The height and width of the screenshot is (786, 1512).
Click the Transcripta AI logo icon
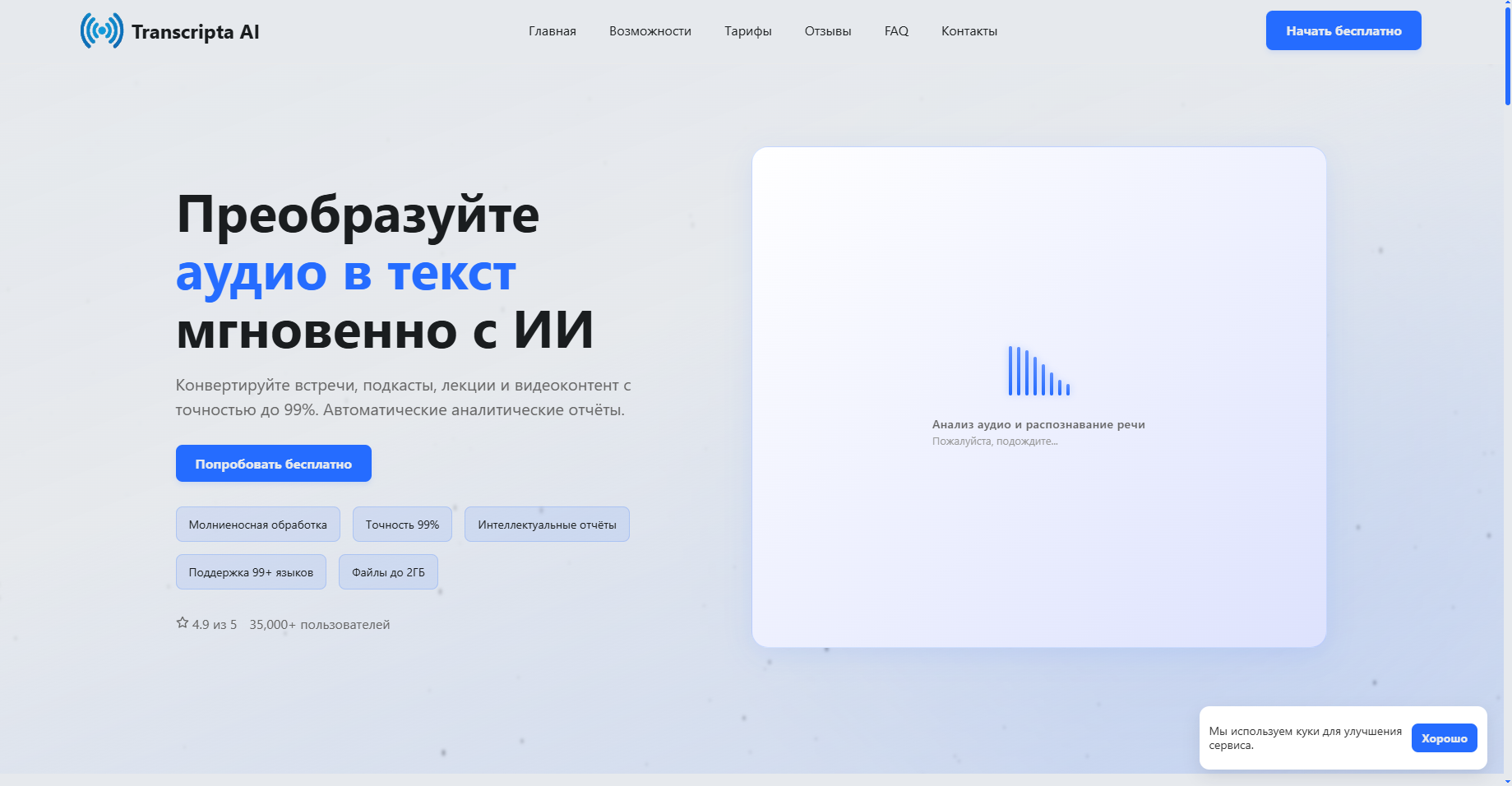100,30
